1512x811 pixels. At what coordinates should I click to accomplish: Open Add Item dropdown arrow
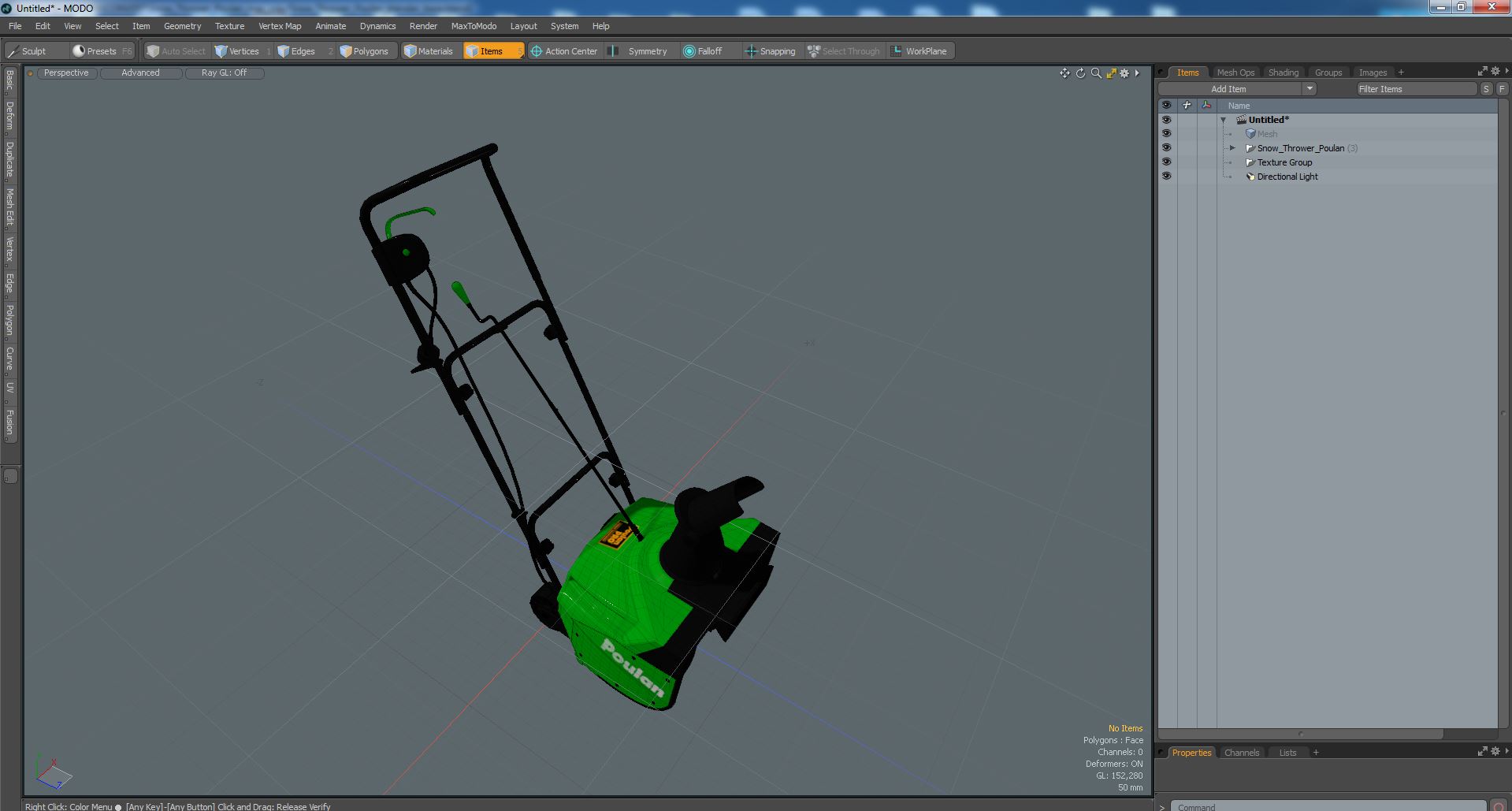click(1310, 89)
